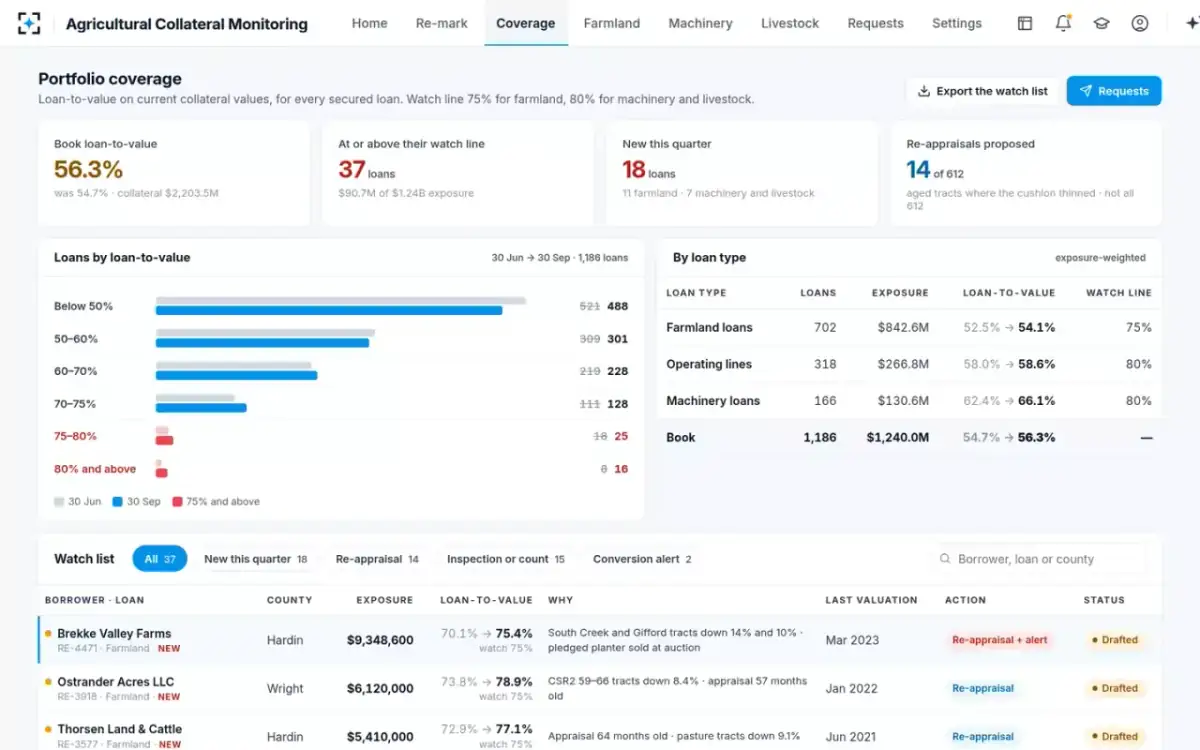Click the 60–70% blue bar
This screenshot has height=750, width=1200.
tap(236, 376)
